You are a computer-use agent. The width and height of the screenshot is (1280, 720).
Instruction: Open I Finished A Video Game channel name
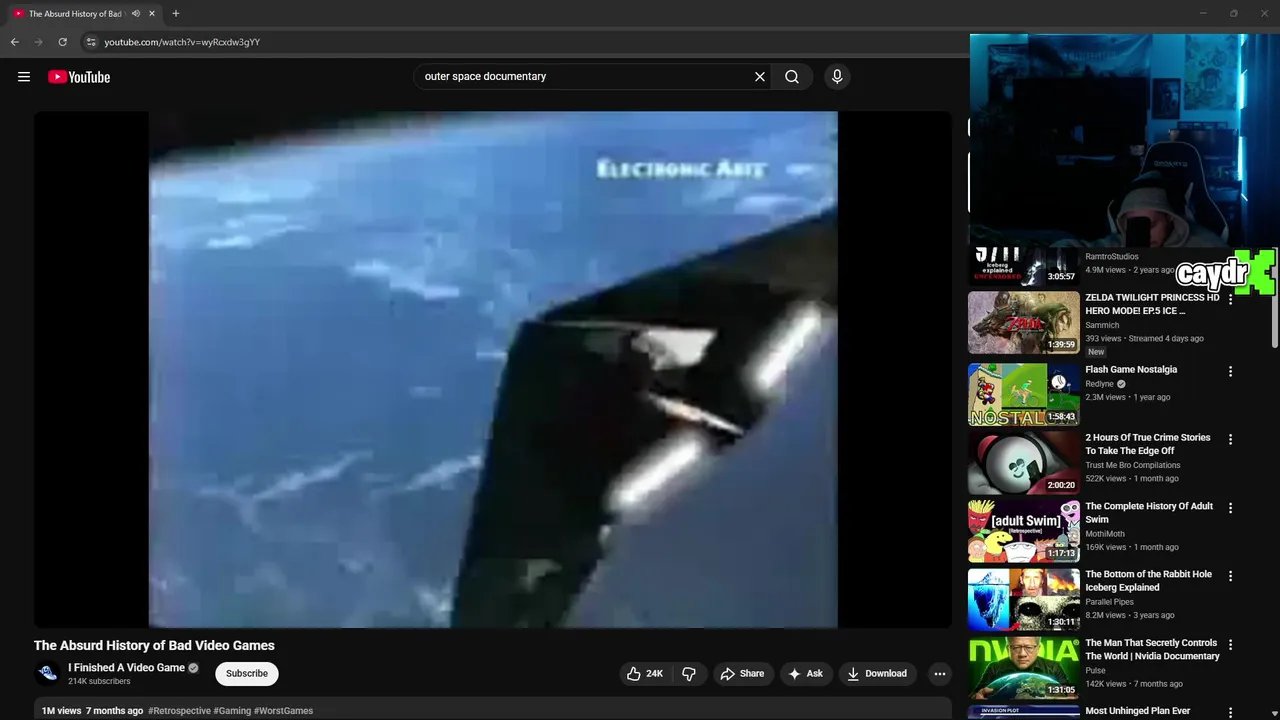pos(126,668)
